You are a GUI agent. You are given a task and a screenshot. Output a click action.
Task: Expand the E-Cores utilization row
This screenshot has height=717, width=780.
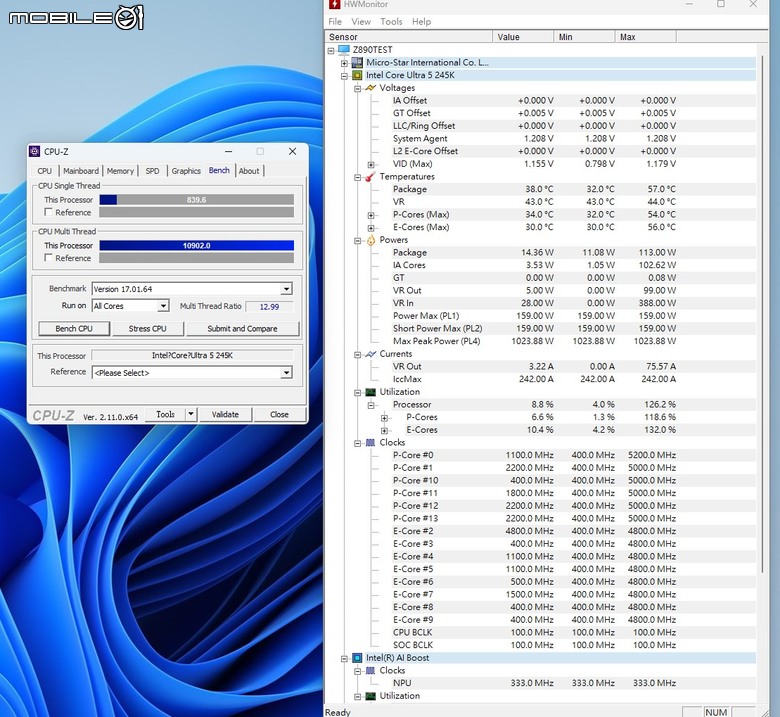(384, 430)
